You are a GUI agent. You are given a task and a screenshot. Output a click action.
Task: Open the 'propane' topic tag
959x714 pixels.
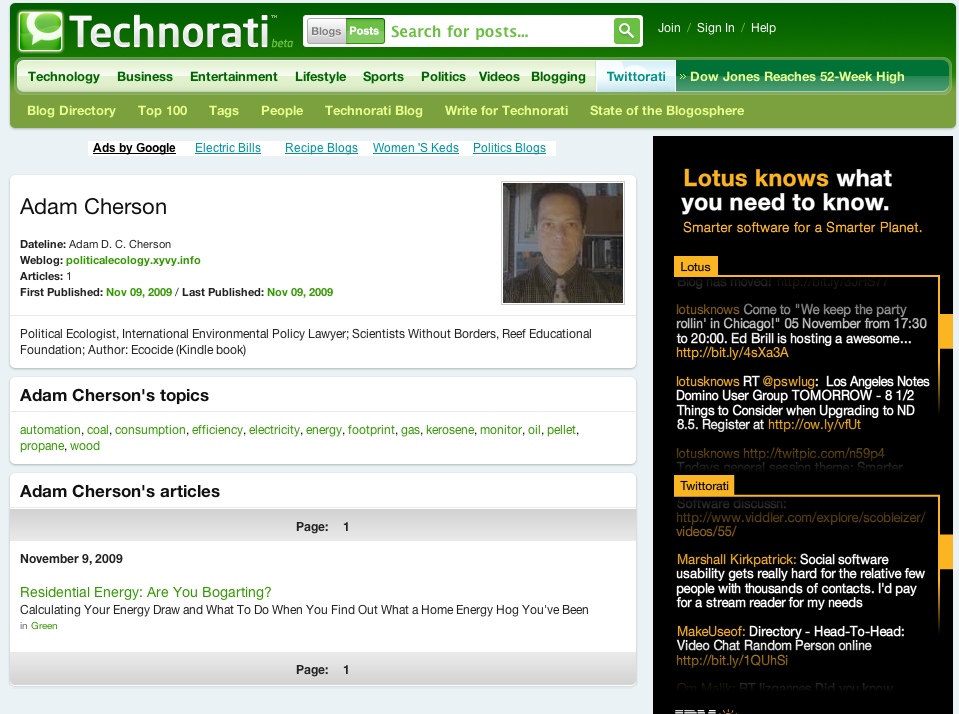tap(42, 446)
